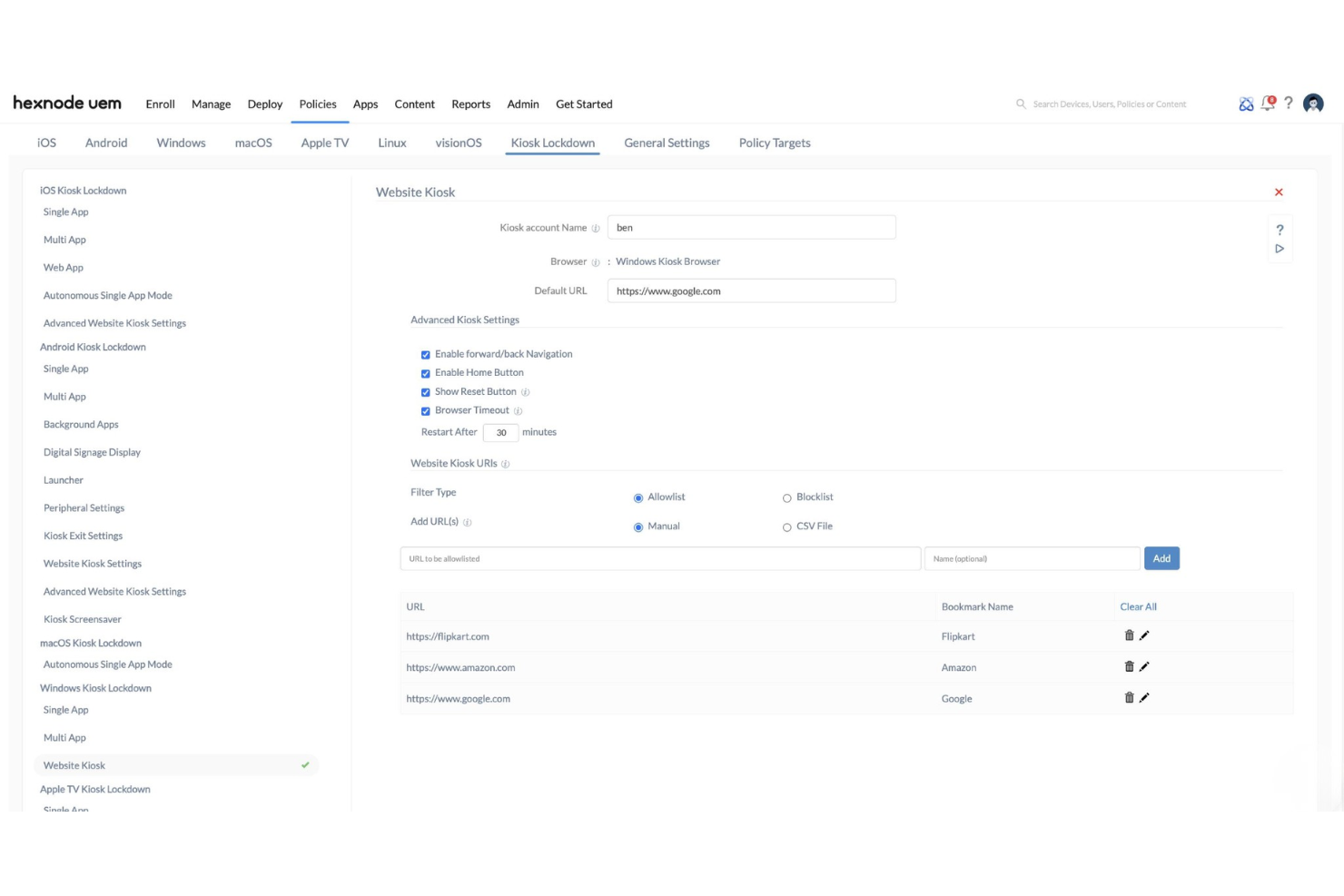Select Allowlist filter type
The height and width of the screenshot is (896, 1344).
pos(638,498)
